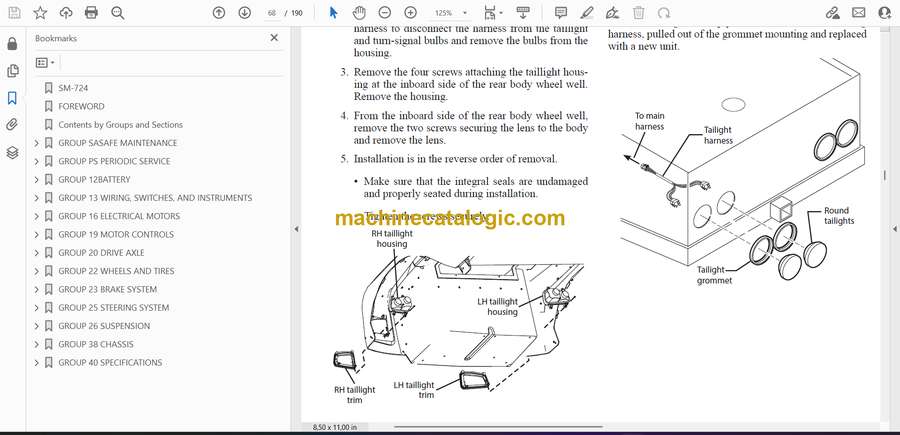Bookmark this file with the star icon
This screenshot has height=435, width=900.
point(40,13)
